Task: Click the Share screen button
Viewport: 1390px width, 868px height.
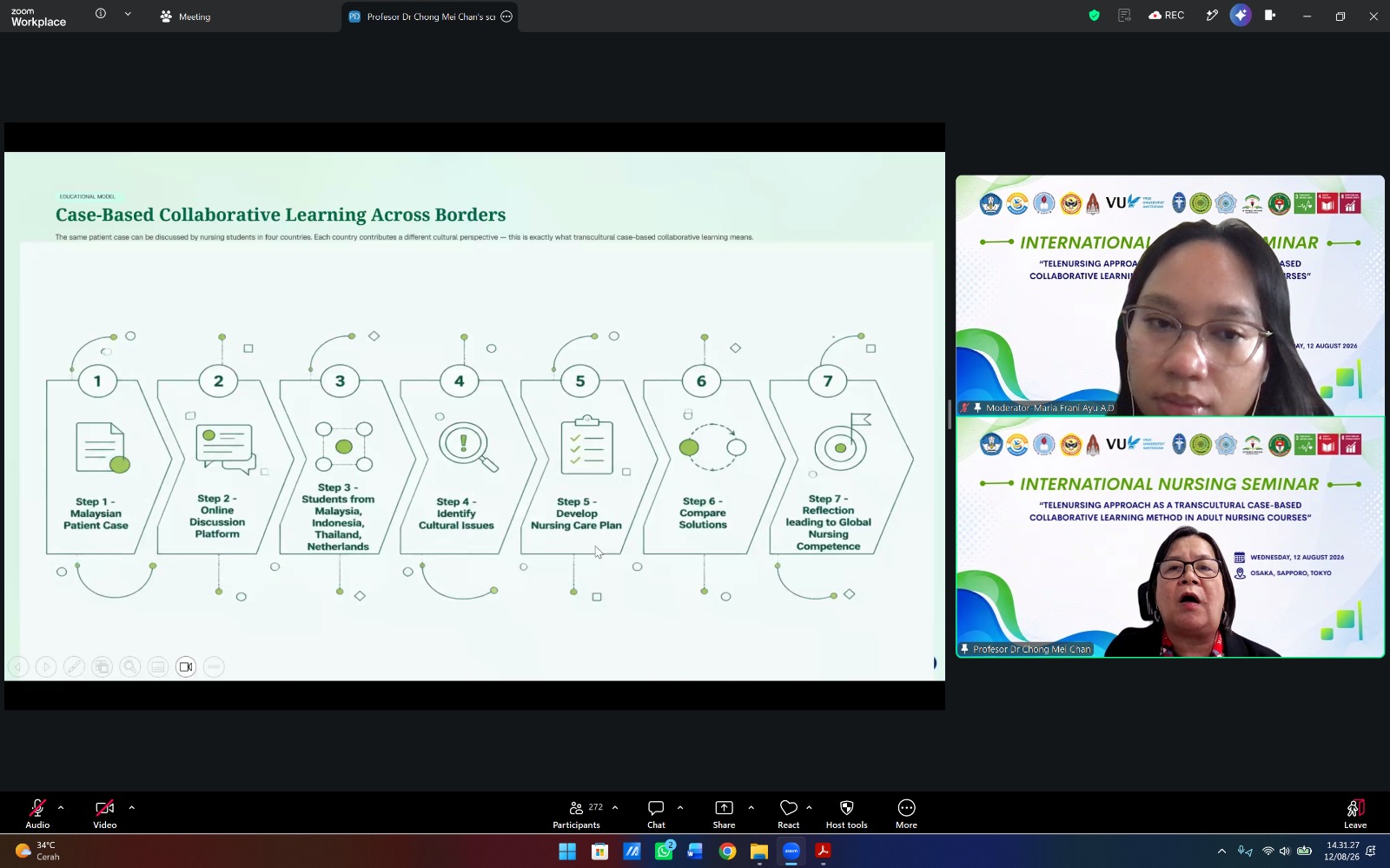Action: pos(724,813)
